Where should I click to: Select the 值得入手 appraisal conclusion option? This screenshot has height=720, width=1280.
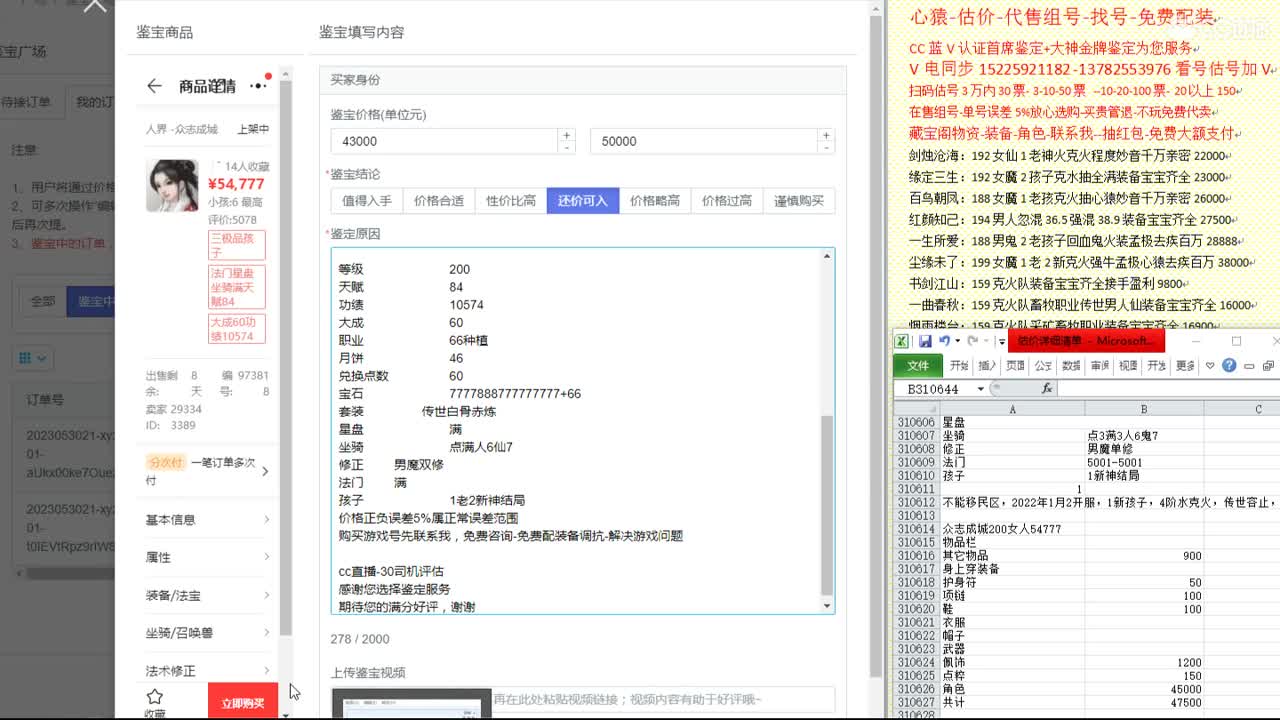click(367, 200)
